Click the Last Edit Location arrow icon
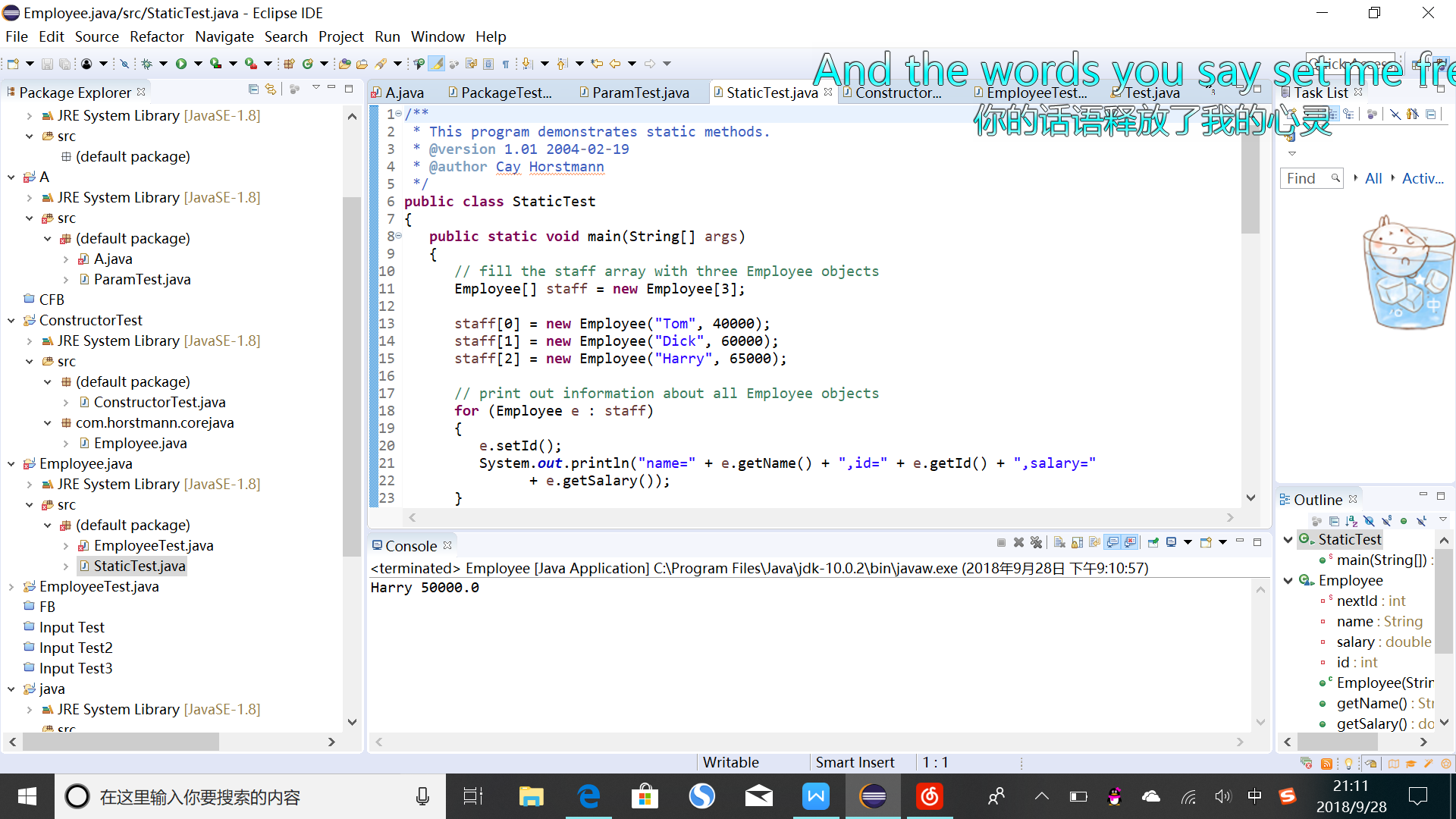 (597, 64)
